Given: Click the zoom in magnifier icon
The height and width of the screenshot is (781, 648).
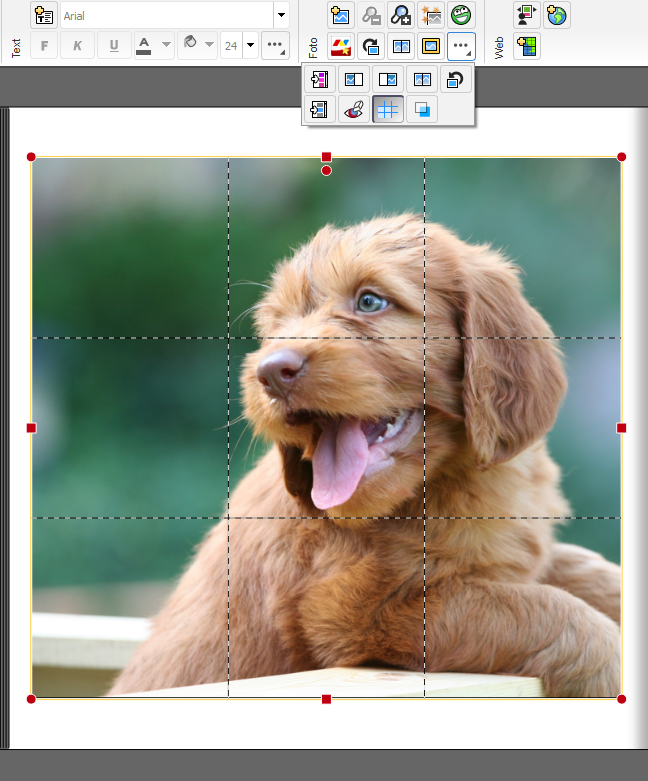Looking at the screenshot, I should (401, 15).
